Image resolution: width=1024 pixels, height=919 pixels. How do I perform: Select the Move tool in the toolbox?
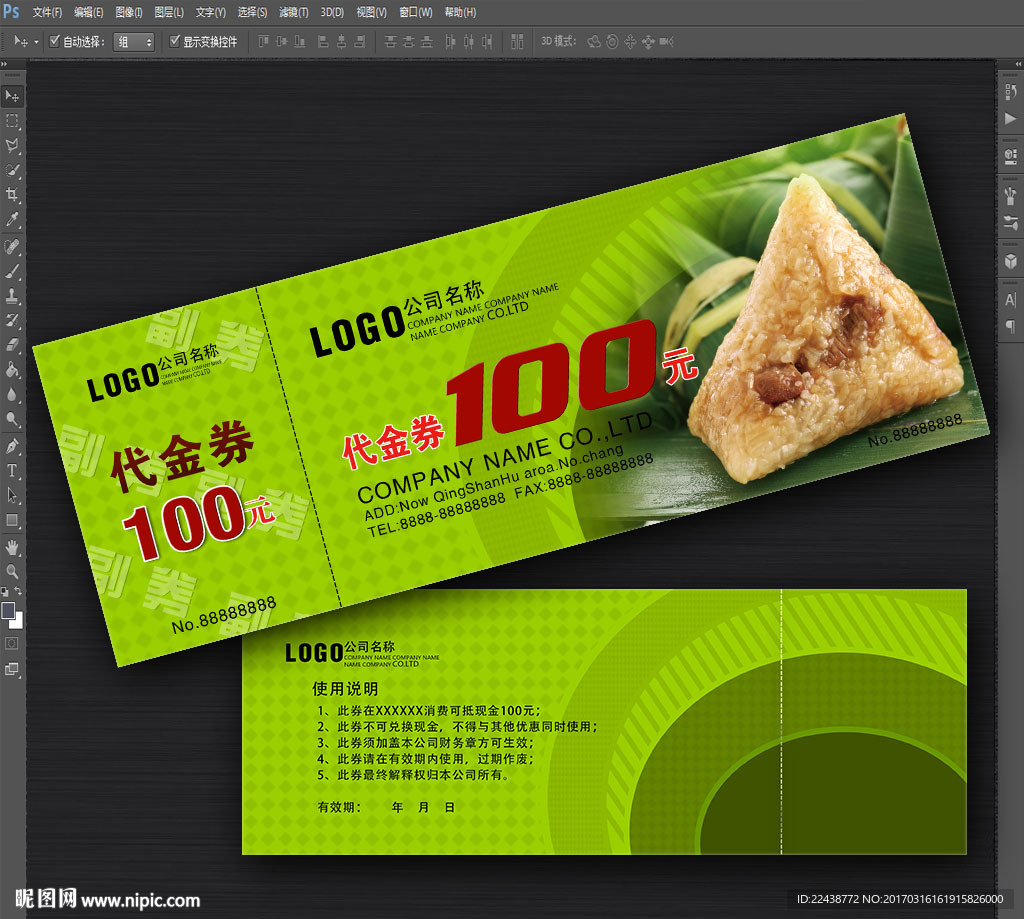click(12, 97)
